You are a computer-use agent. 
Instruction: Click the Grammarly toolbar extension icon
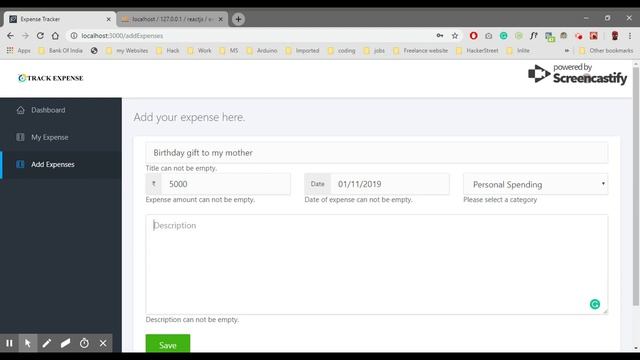point(504,36)
